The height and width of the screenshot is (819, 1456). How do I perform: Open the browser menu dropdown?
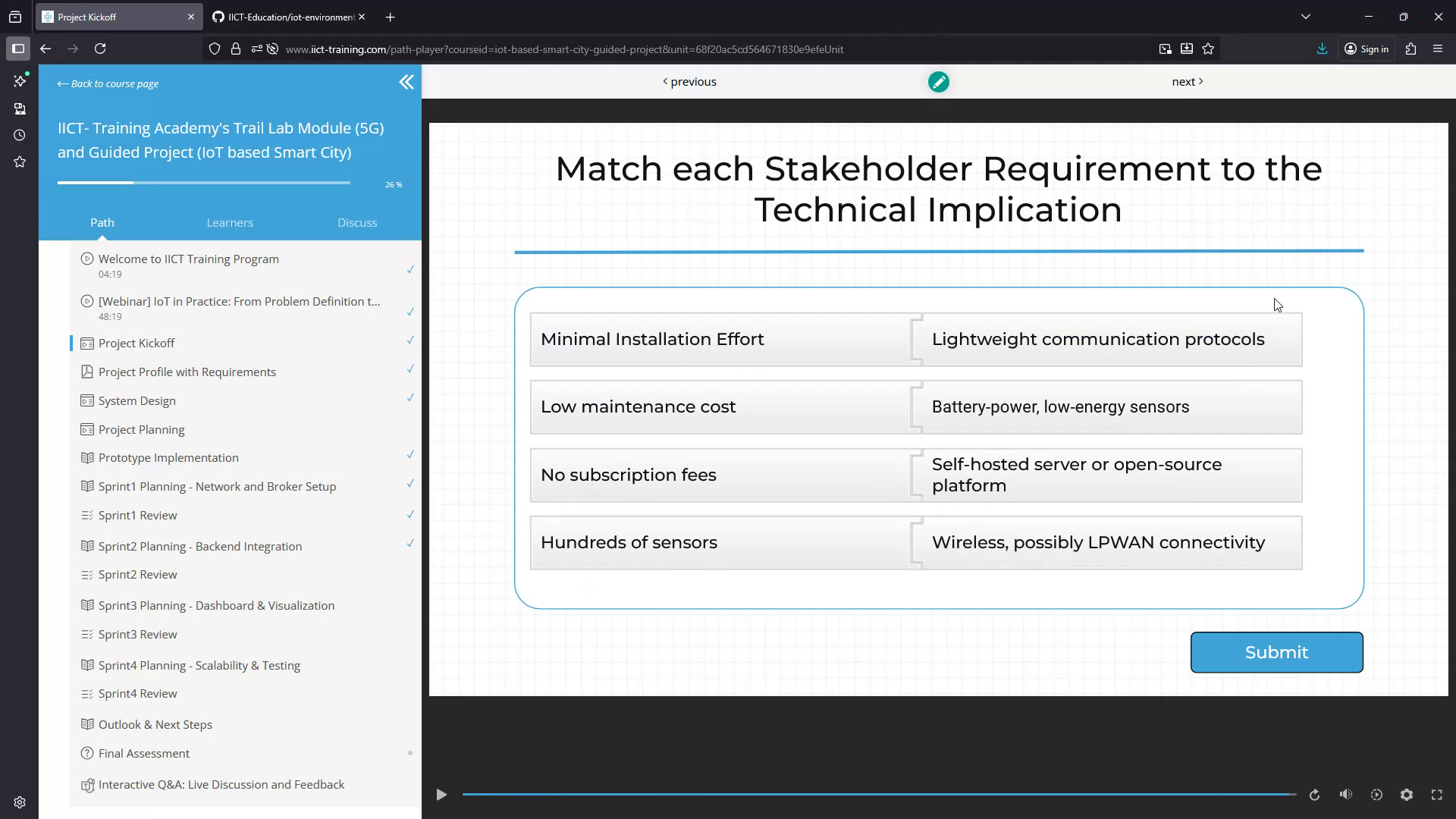(1439, 49)
